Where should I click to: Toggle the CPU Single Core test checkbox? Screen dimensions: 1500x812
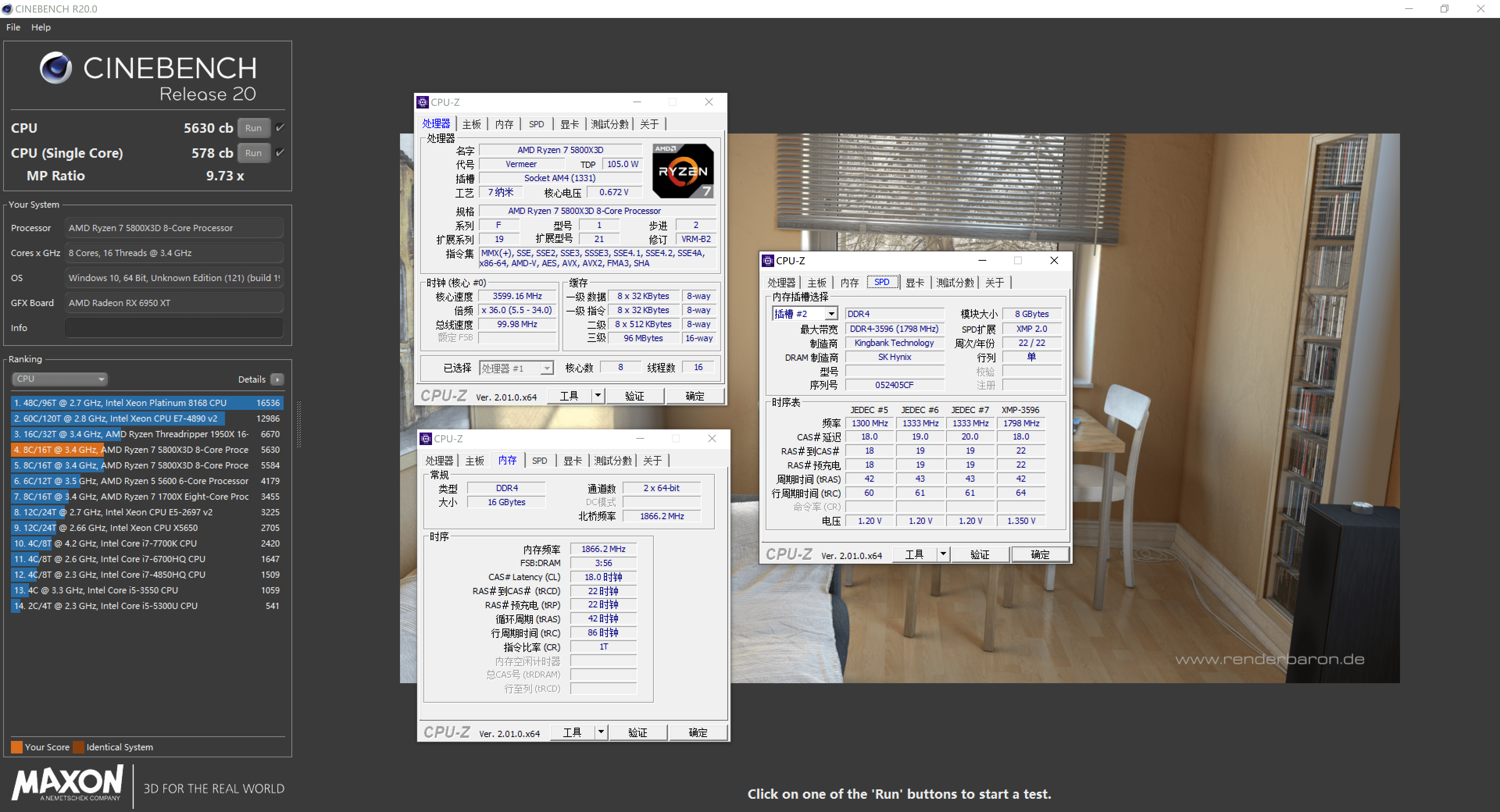coord(280,153)
